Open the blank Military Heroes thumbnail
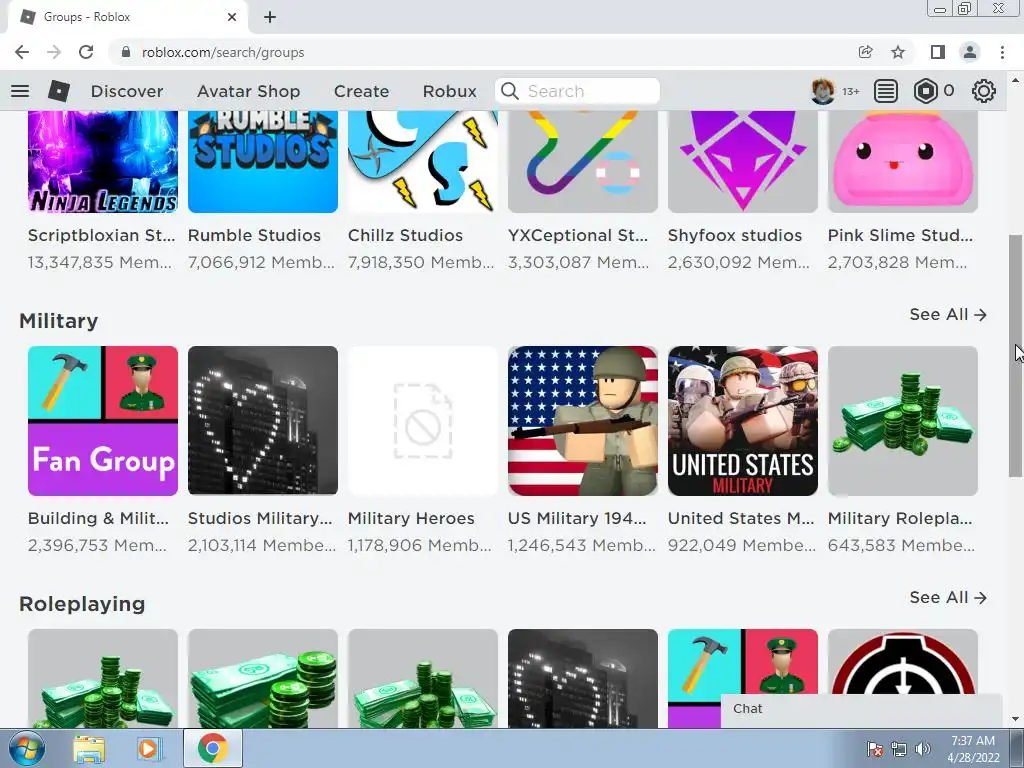Screen dimensions: 1024x768 (x=423, y=421)
